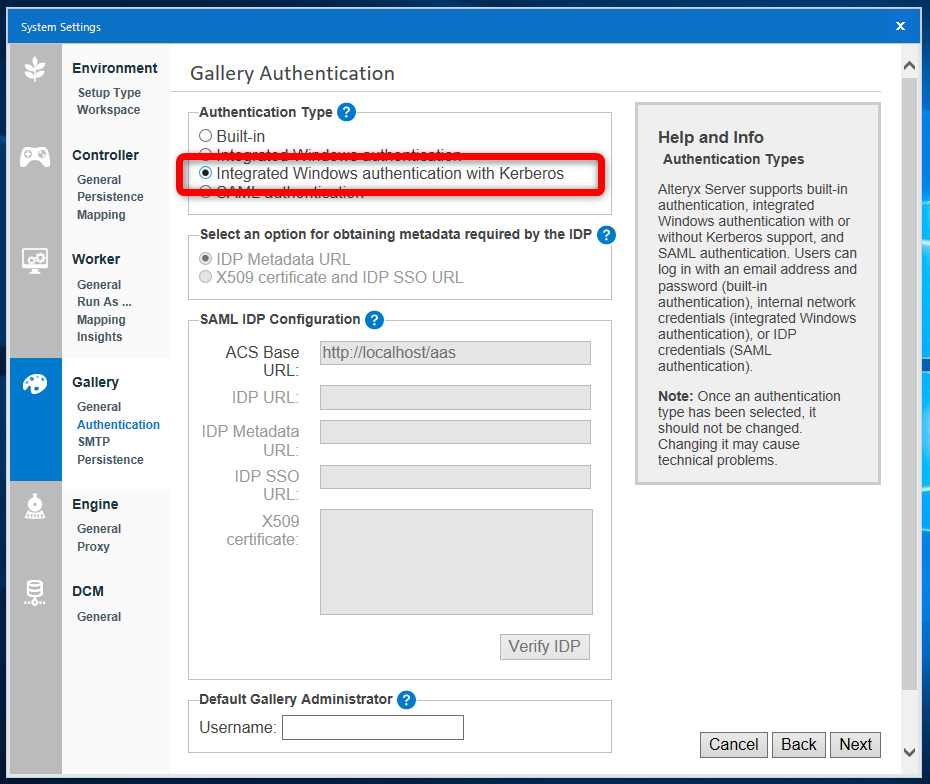Click the Verify IDP button
Image resolution: width=930 pixels, height=784 pixels.
[x=544, y=646]
